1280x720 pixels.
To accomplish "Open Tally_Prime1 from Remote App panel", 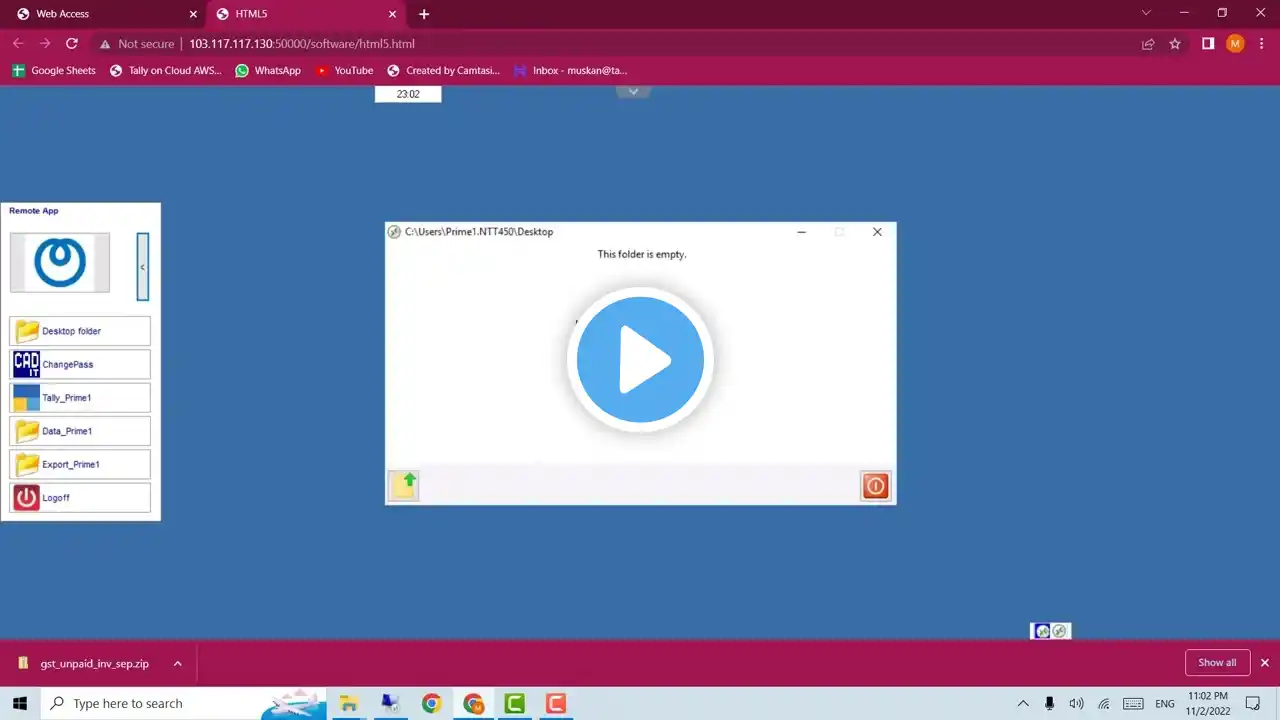I will [80, 397].
